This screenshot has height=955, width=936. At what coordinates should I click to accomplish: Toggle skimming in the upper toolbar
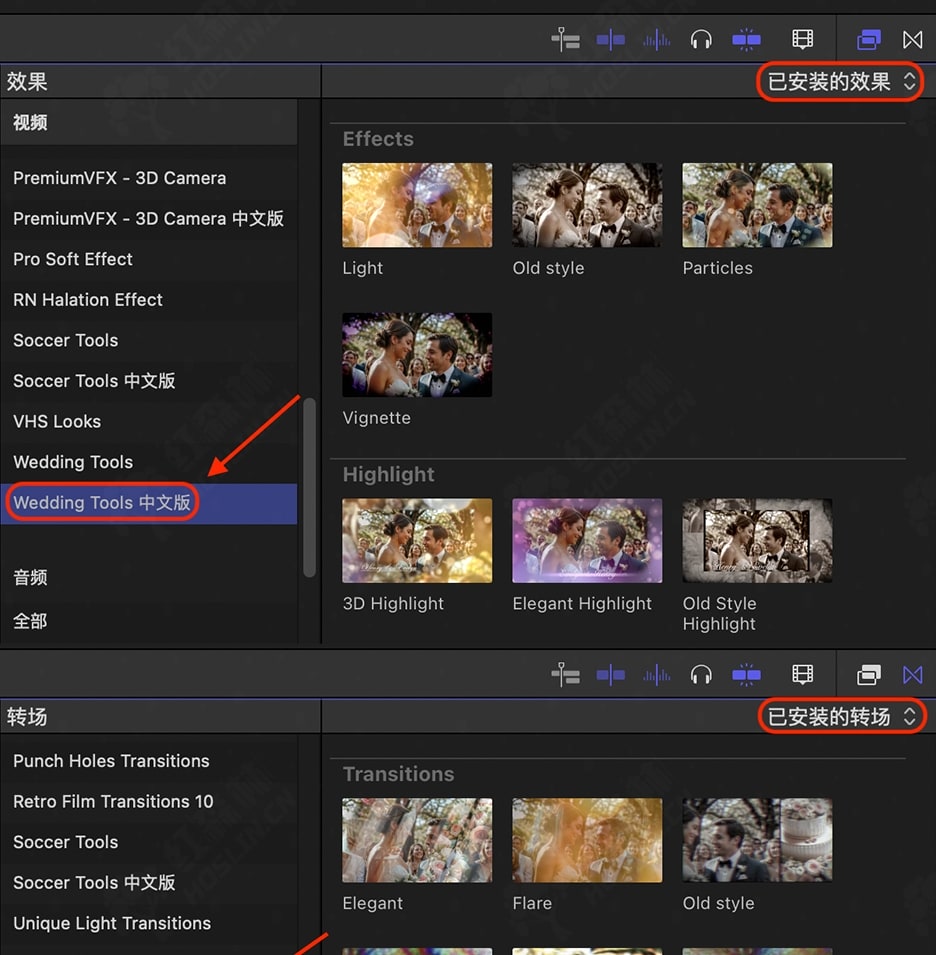pyautogui.click(x=611, y=40)
